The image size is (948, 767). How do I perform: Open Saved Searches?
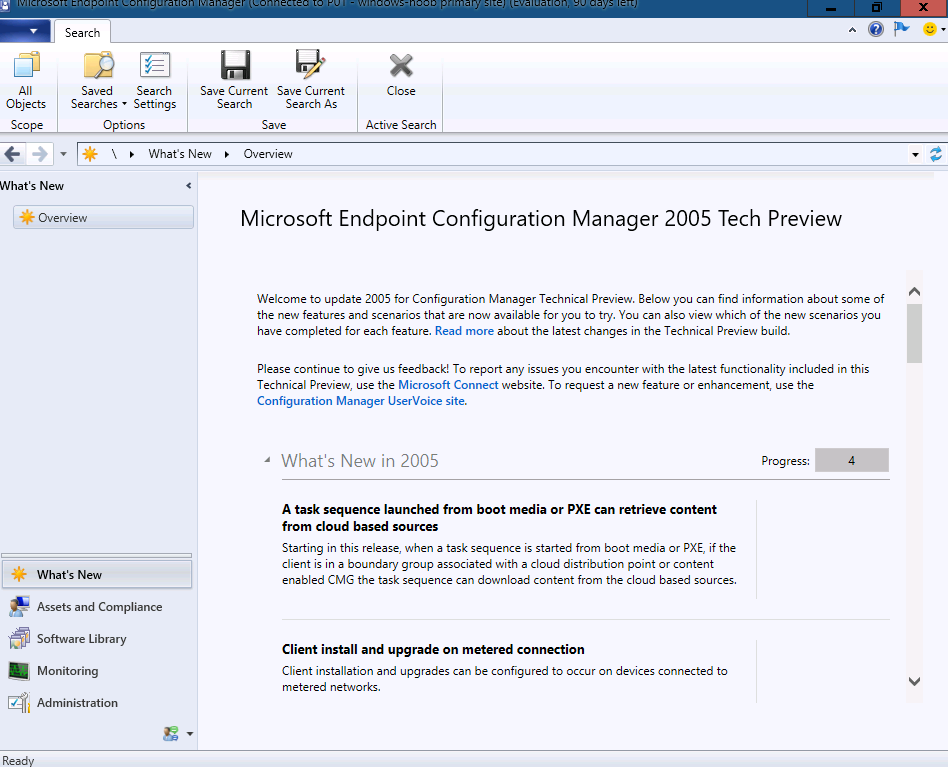pos(97,81)
